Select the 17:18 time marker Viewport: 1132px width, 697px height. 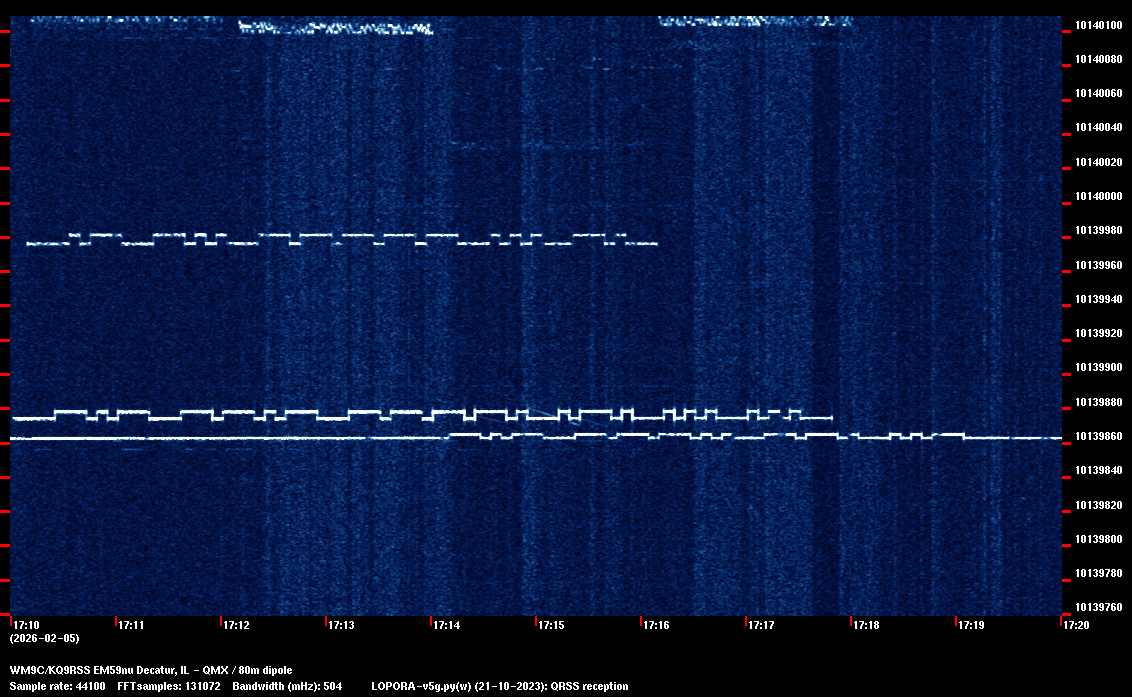(866, 625)
